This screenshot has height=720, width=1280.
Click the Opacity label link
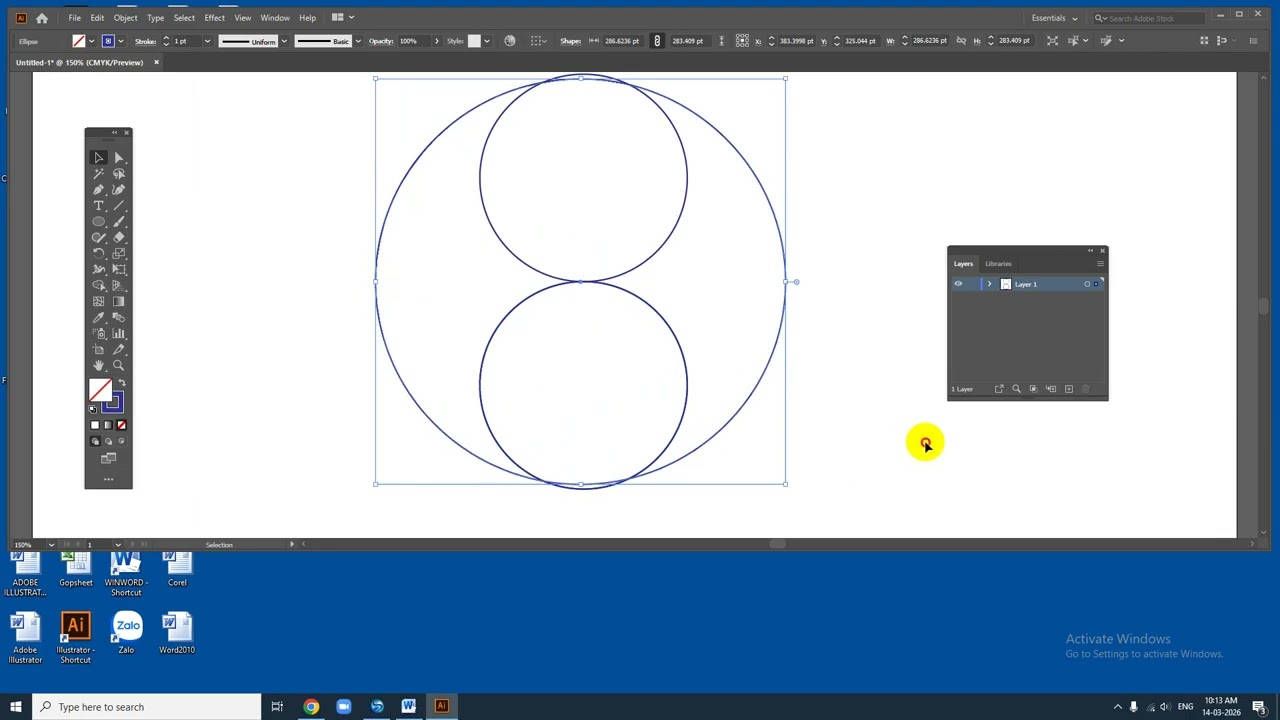tap(380, 41)
